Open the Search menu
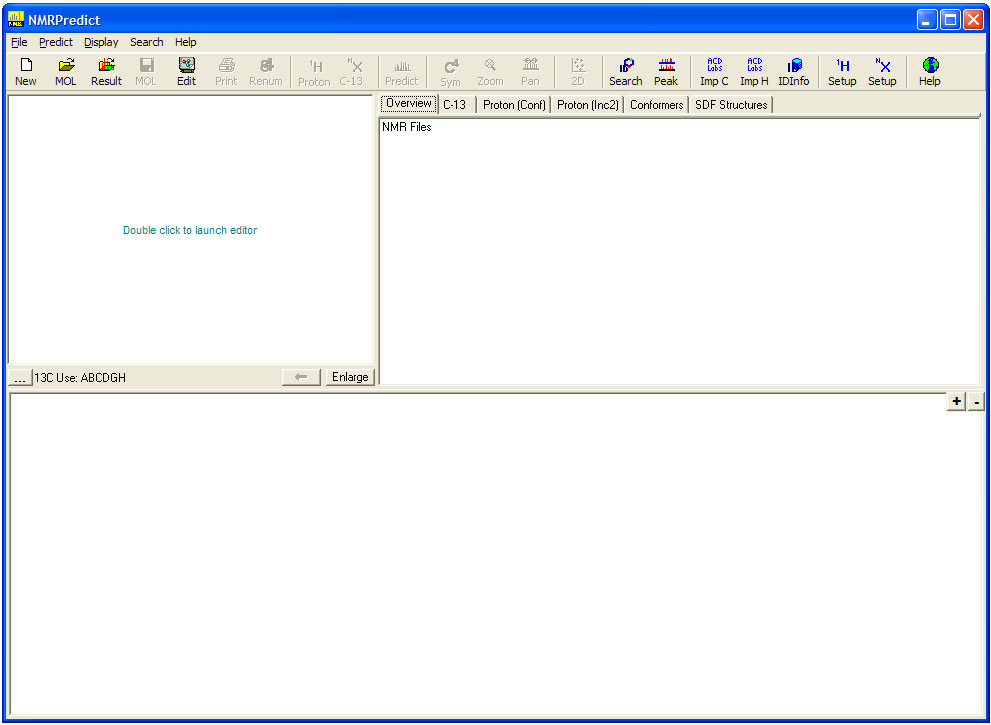 pos(147,42)
